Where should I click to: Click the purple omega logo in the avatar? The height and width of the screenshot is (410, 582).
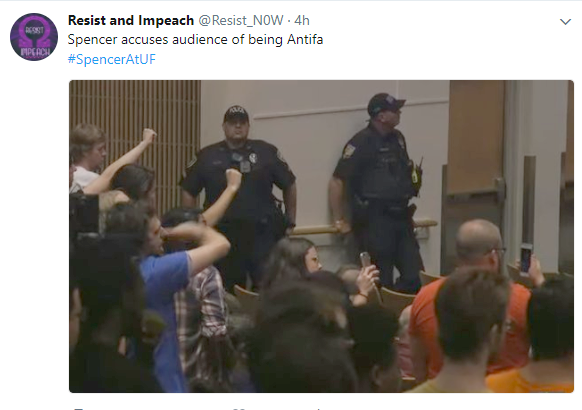[34, 33]
